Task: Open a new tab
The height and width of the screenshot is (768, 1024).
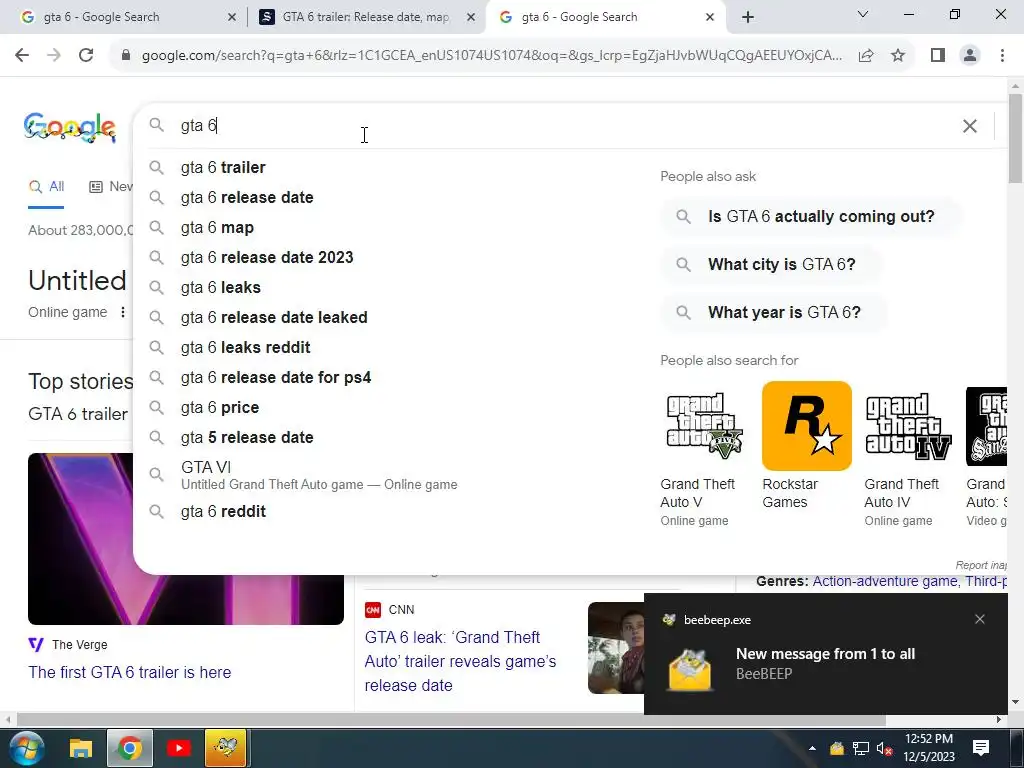Action: coord(748,17)
